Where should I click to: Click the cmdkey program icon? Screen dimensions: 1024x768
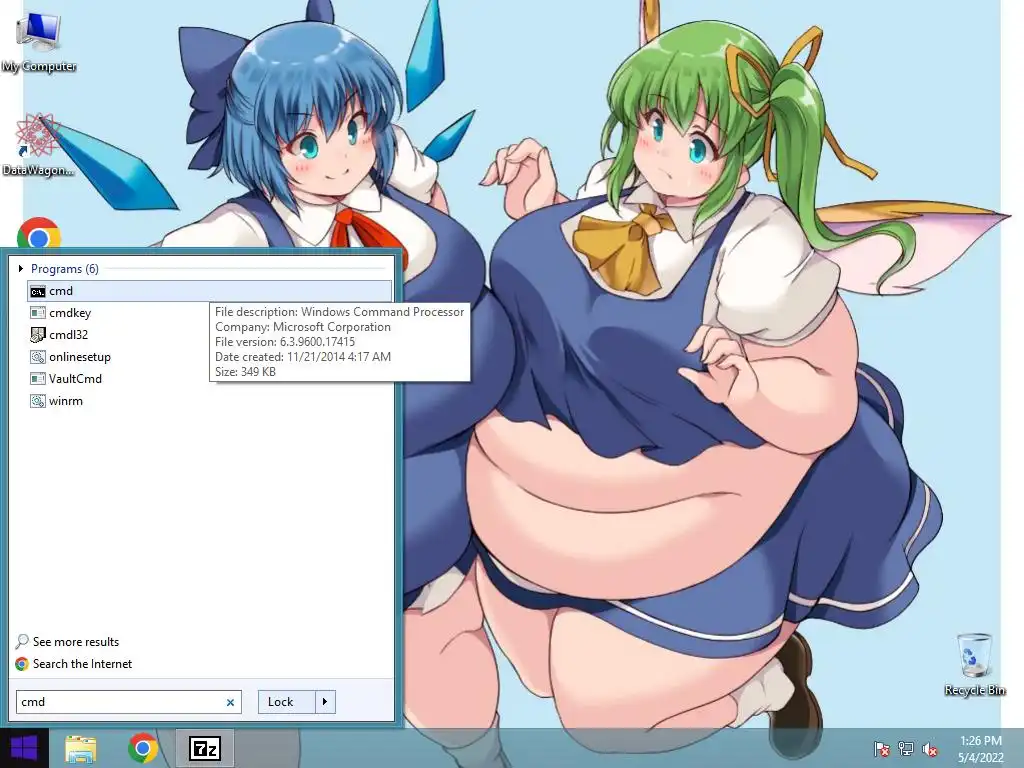tap(38, 313)
